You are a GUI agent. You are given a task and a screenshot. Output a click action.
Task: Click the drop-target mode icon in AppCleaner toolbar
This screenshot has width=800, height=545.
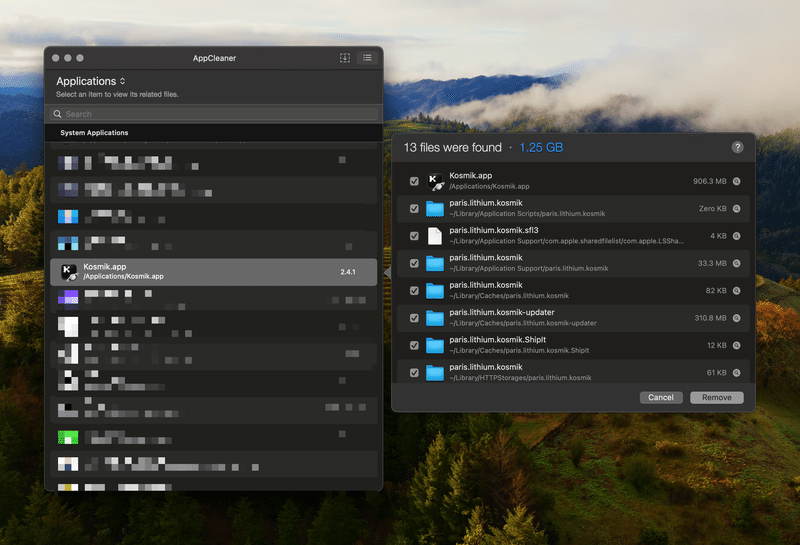click(x=345, y=58)
